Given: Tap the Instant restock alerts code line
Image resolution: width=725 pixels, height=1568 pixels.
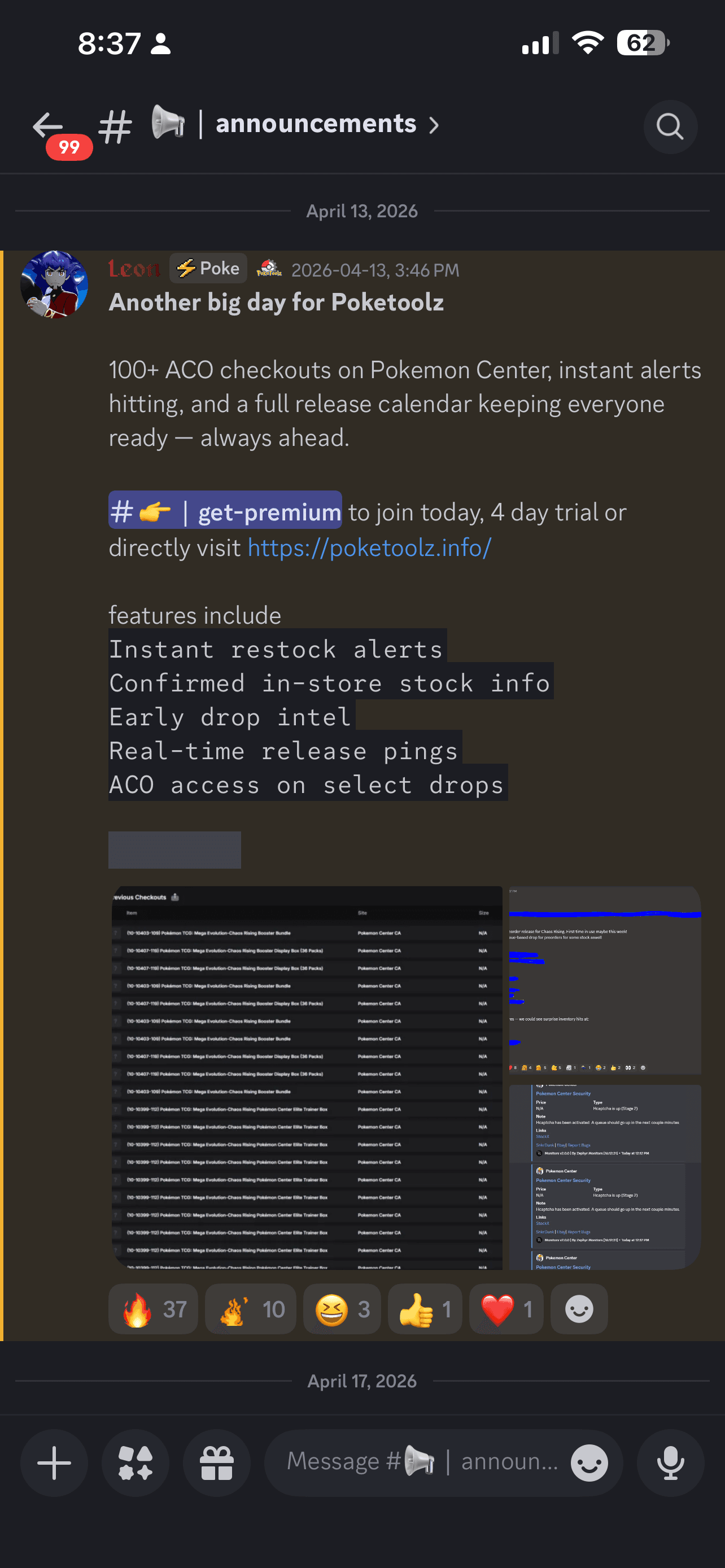Looking at the screenshot, I should click(277, 649).
